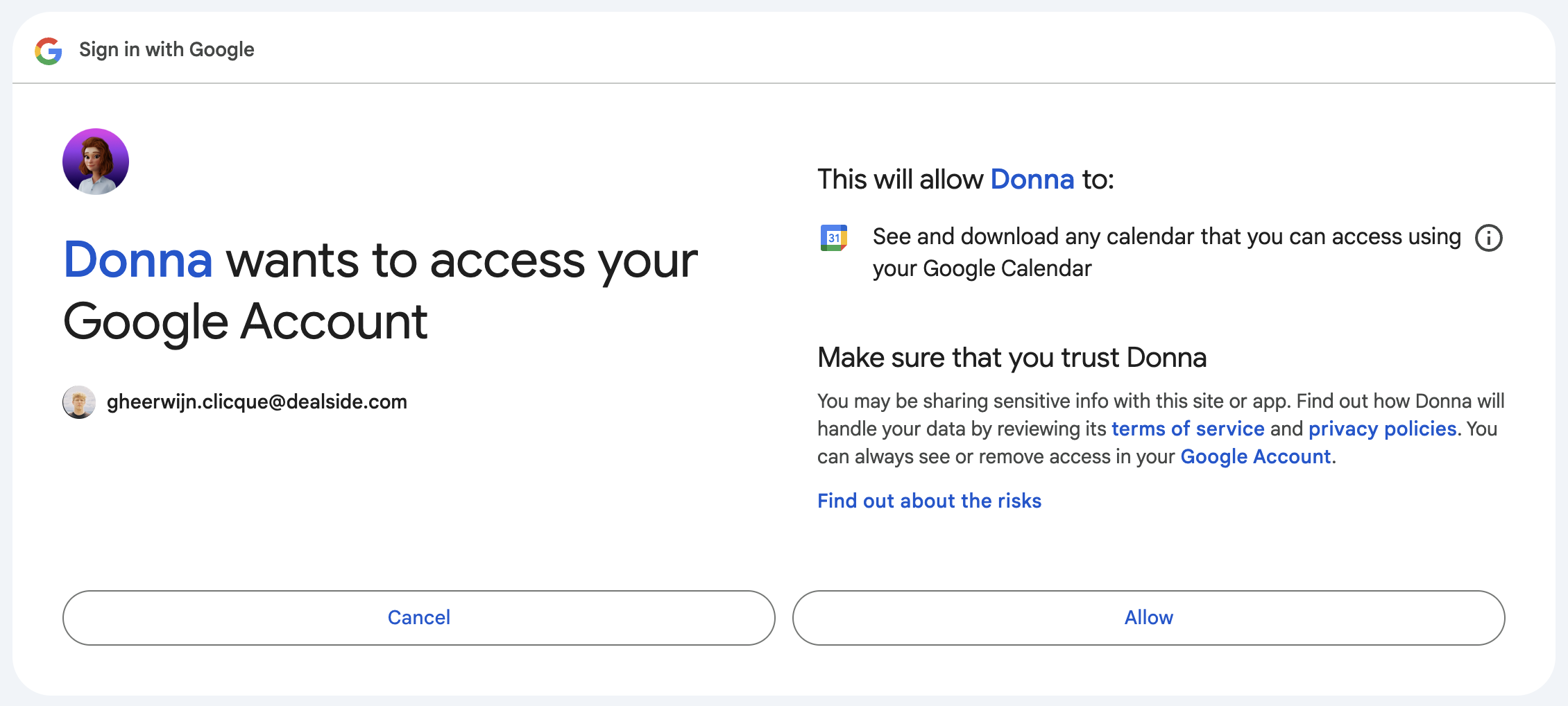Image resolution: width=1568 pixels, height=706 pixels.
Task: Click the "You may be sharing sensitive info" paragraph
Action: [1041, 402]
